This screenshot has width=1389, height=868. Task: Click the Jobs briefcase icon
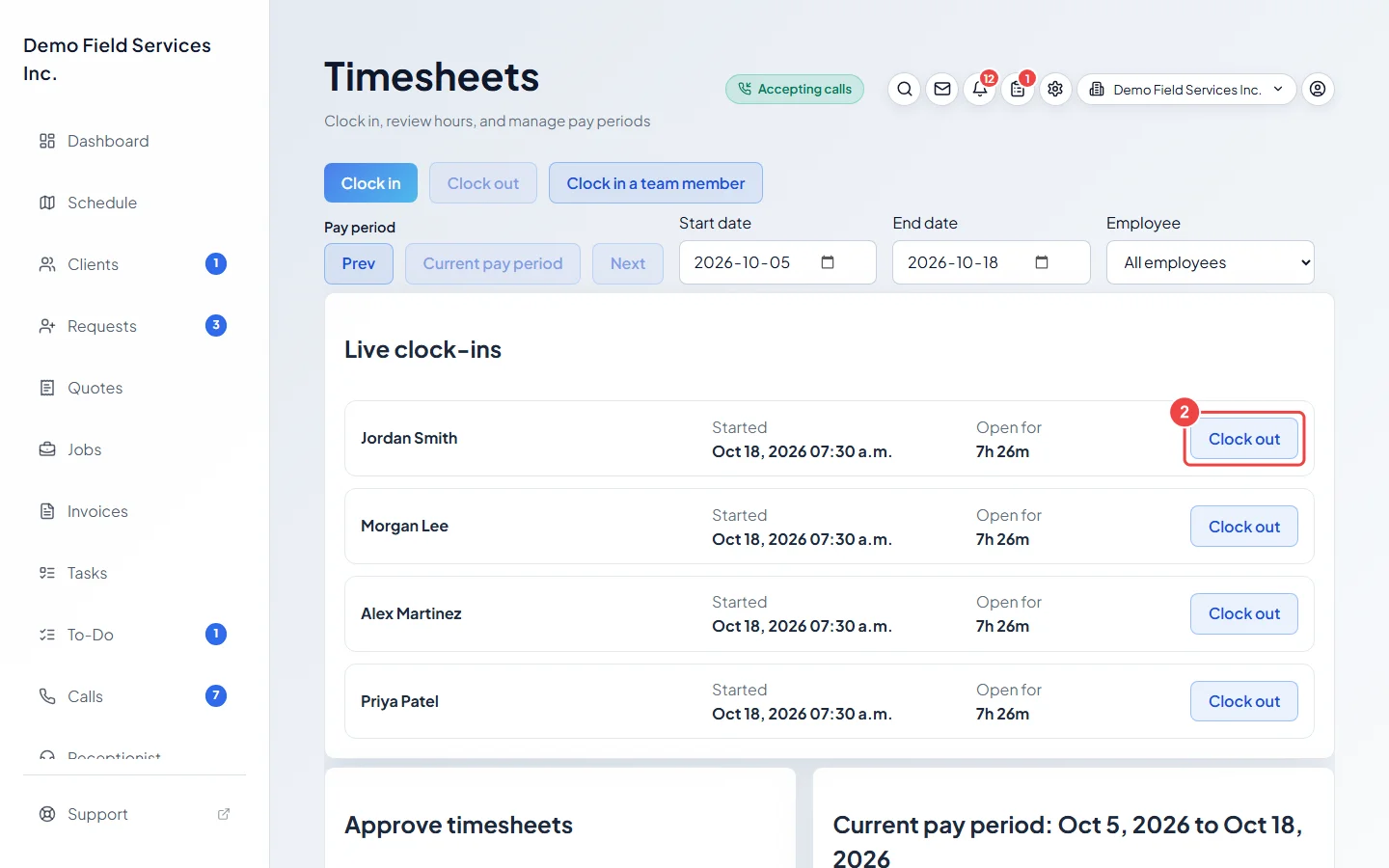pyautogui.click(x=47, y=449)
